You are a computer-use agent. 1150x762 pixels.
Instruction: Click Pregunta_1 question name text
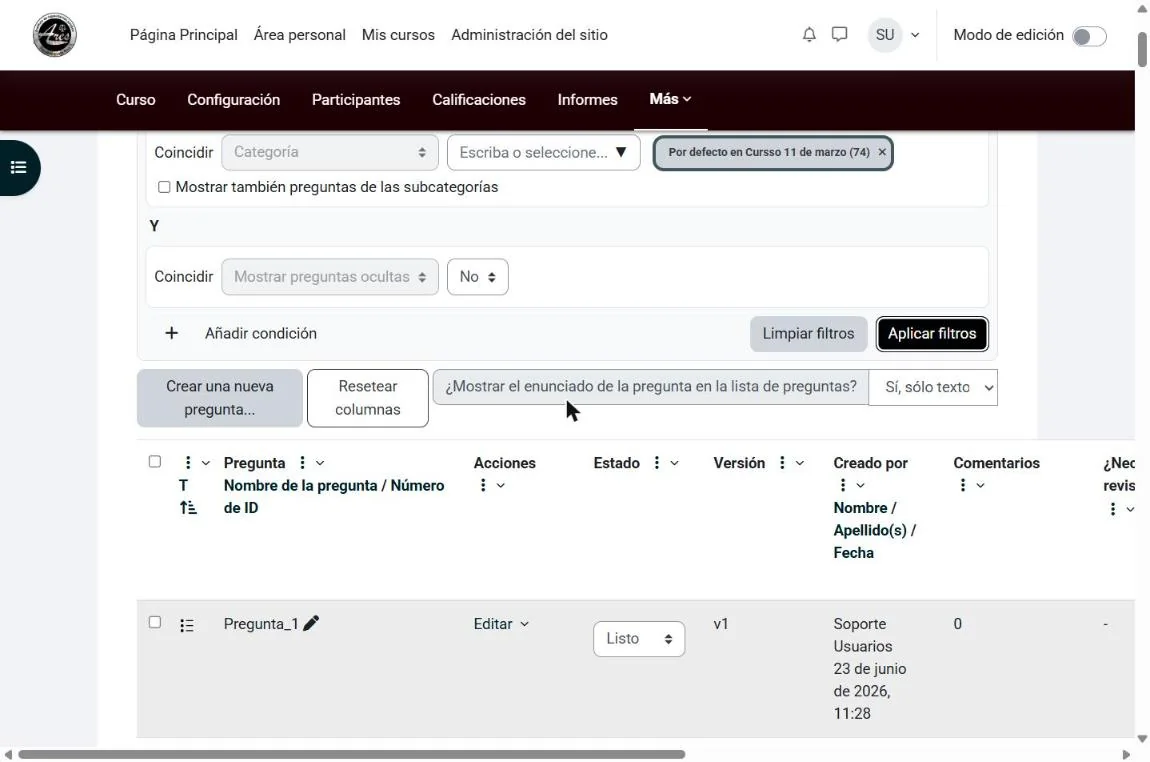tap(261, 624)
